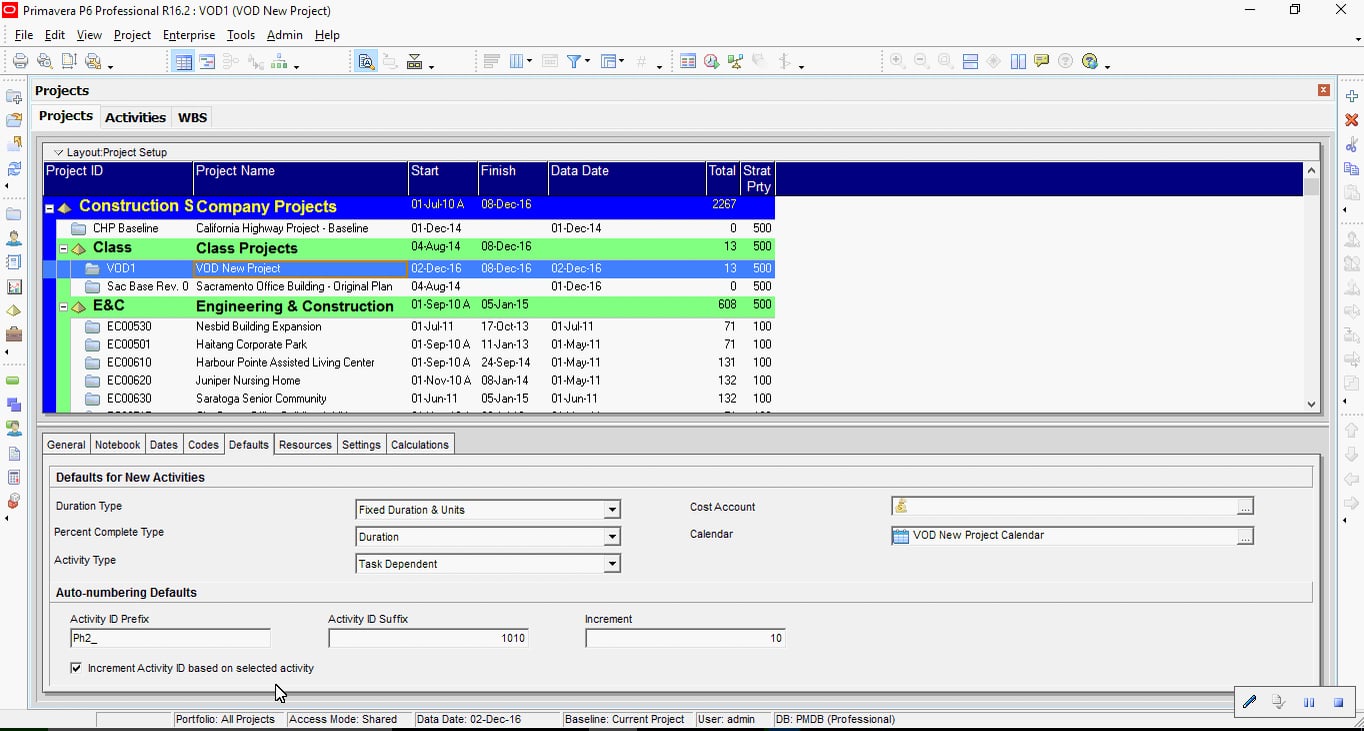Open Print Preview from the toolbar
Viewport: 1364px width, 731px height.
44,62
